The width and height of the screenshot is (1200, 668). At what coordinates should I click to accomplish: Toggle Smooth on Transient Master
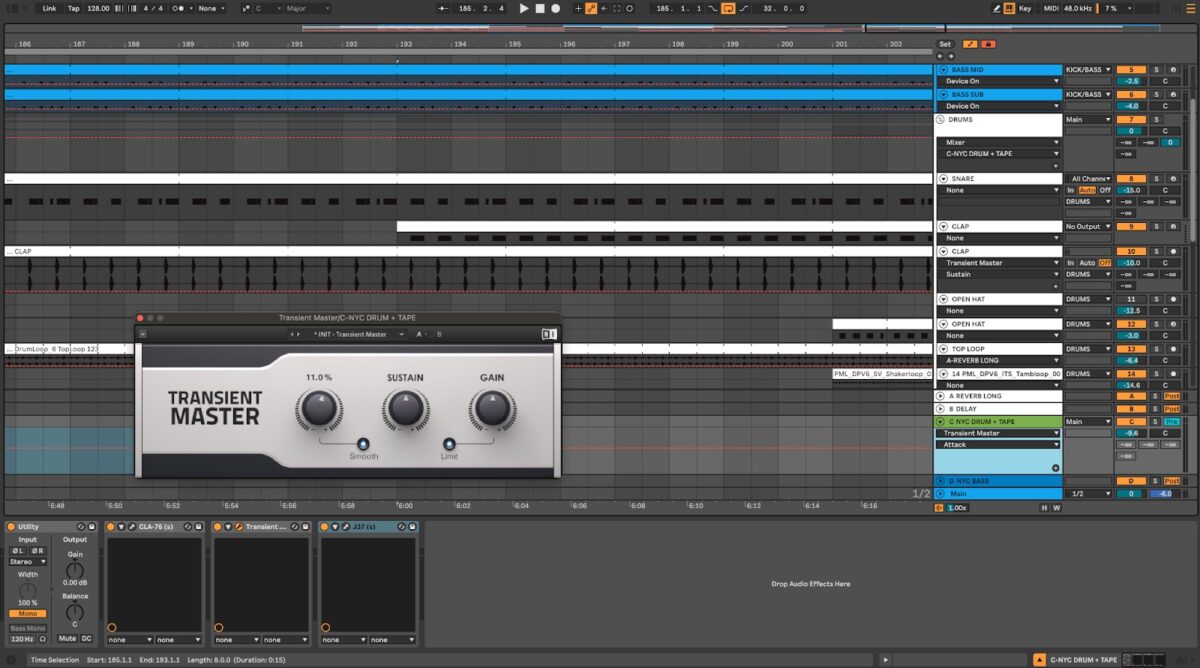(x=363, y=443)
